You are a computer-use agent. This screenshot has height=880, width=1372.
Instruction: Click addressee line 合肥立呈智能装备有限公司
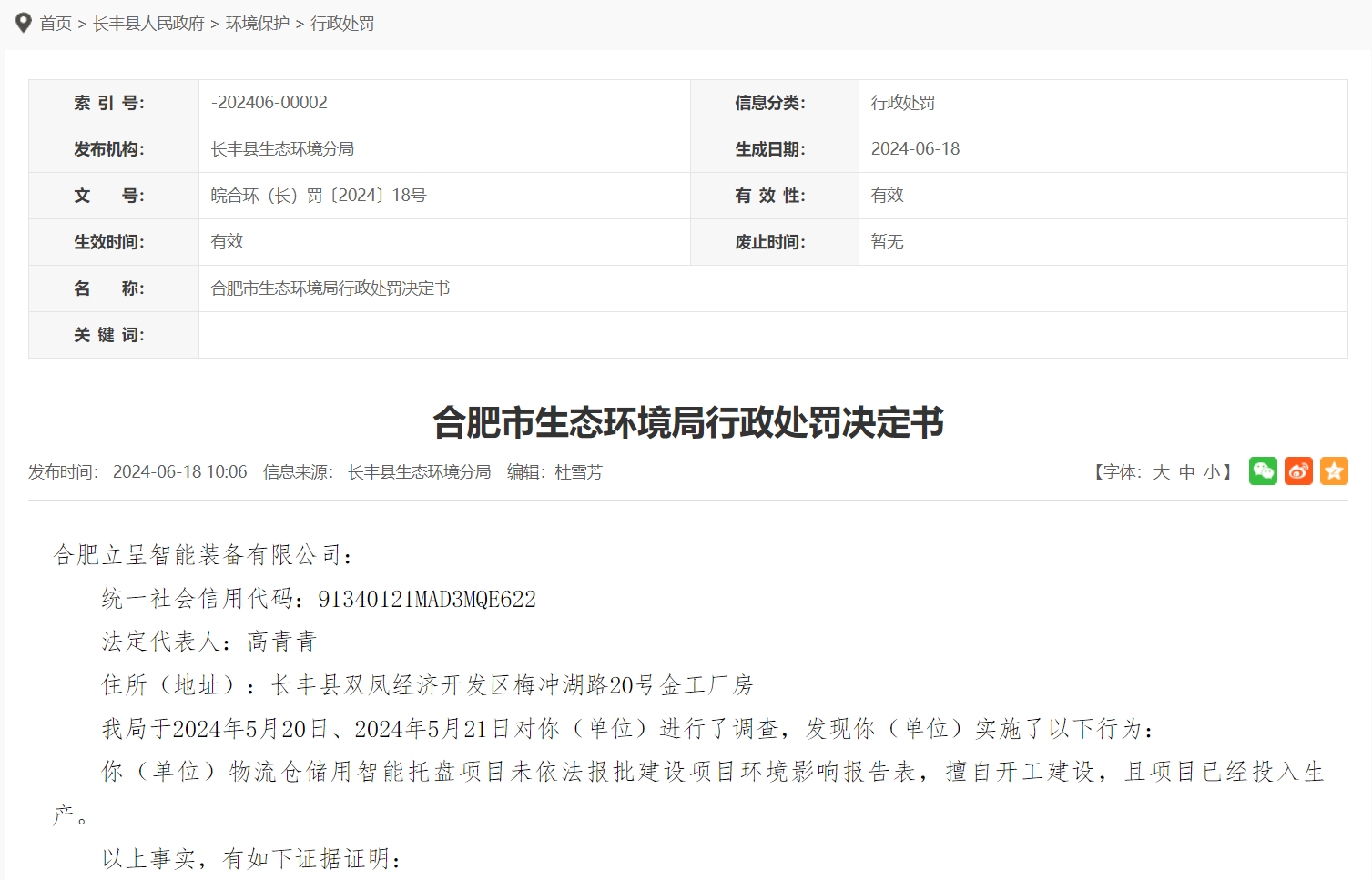pos(203,555)
